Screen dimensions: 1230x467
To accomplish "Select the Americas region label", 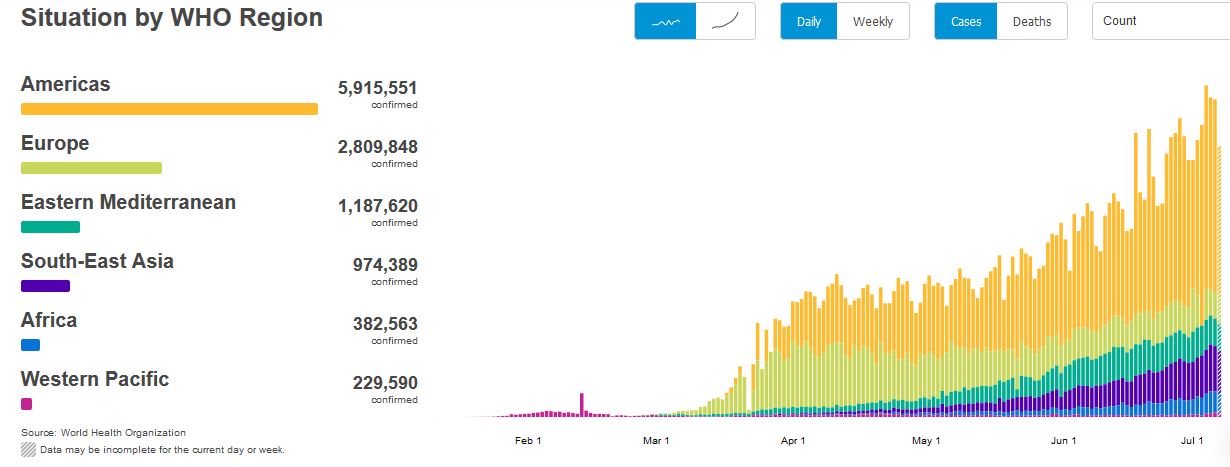I will click(65, 84).
